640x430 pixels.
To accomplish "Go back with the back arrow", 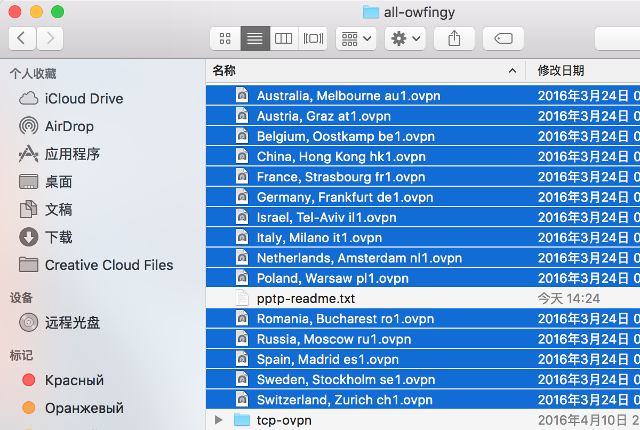I will tap(22, 38).
